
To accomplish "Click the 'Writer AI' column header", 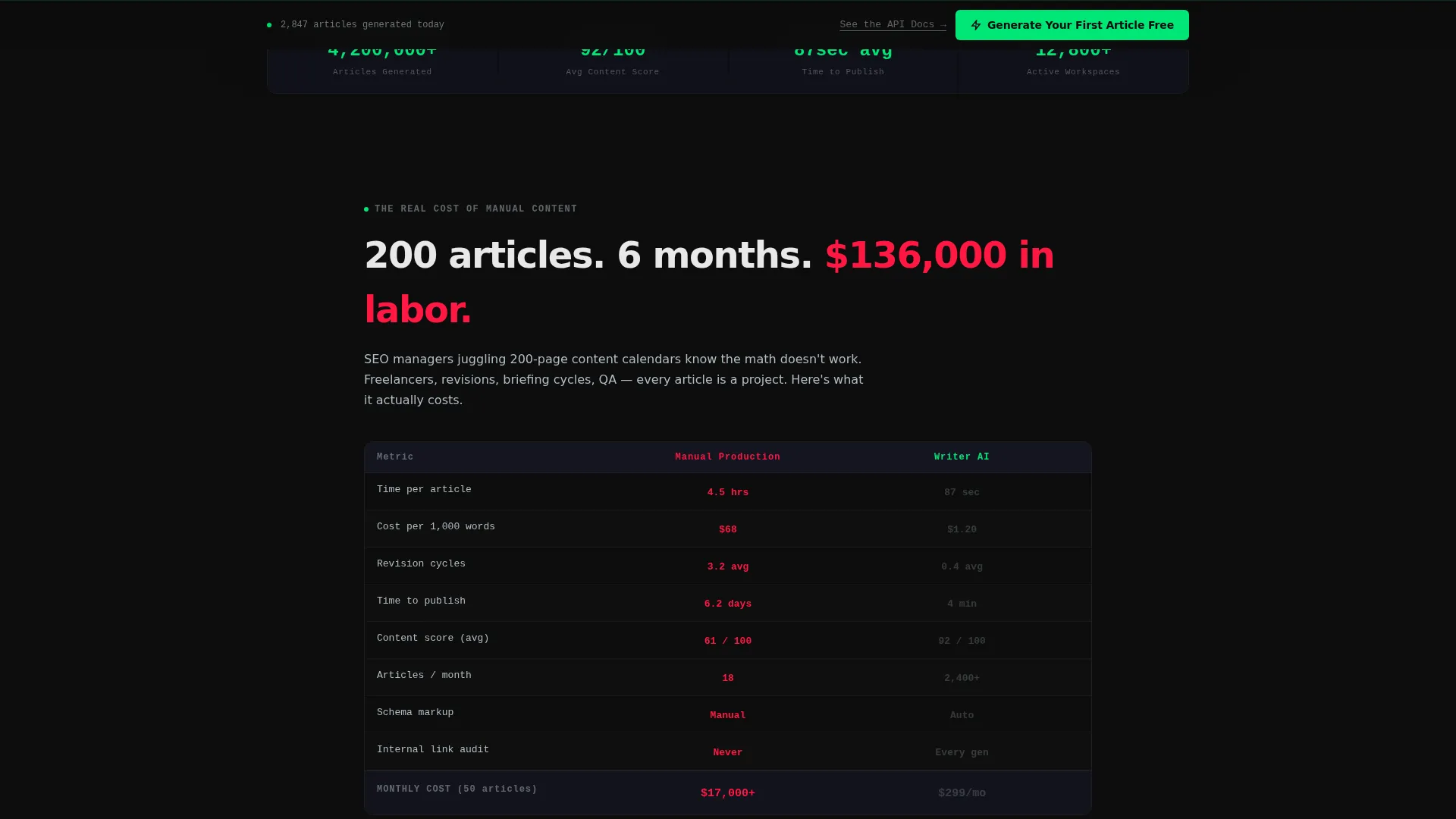I will point(962,457).
